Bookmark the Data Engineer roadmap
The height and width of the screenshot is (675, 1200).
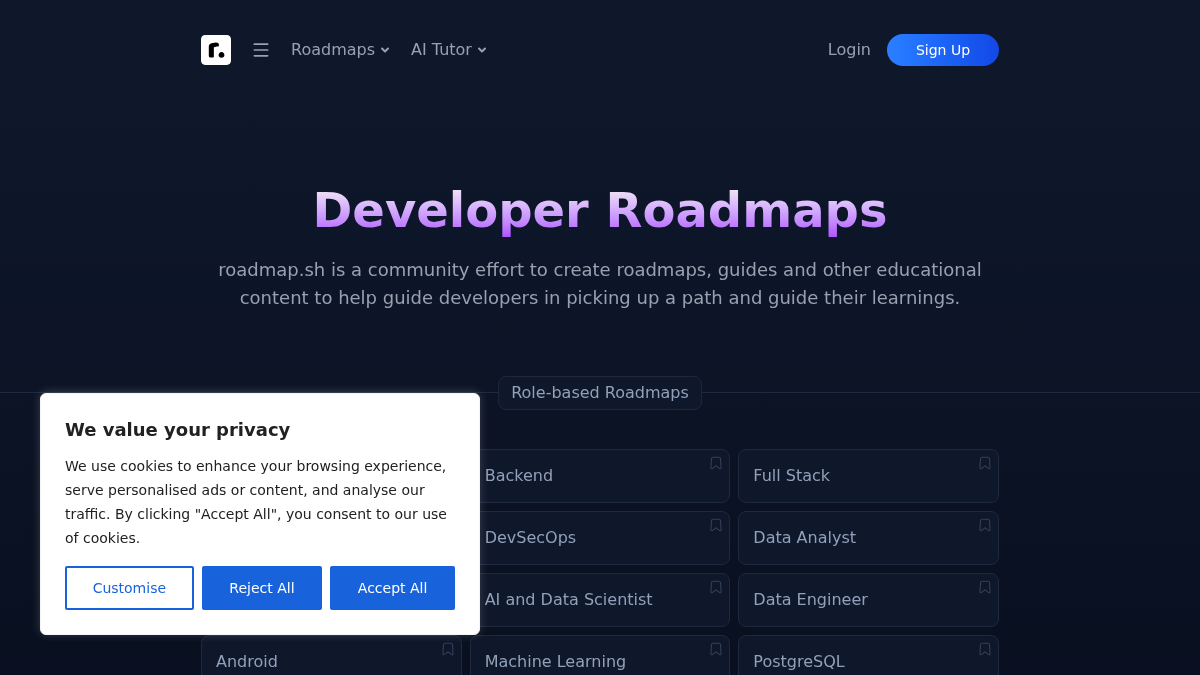985,587
